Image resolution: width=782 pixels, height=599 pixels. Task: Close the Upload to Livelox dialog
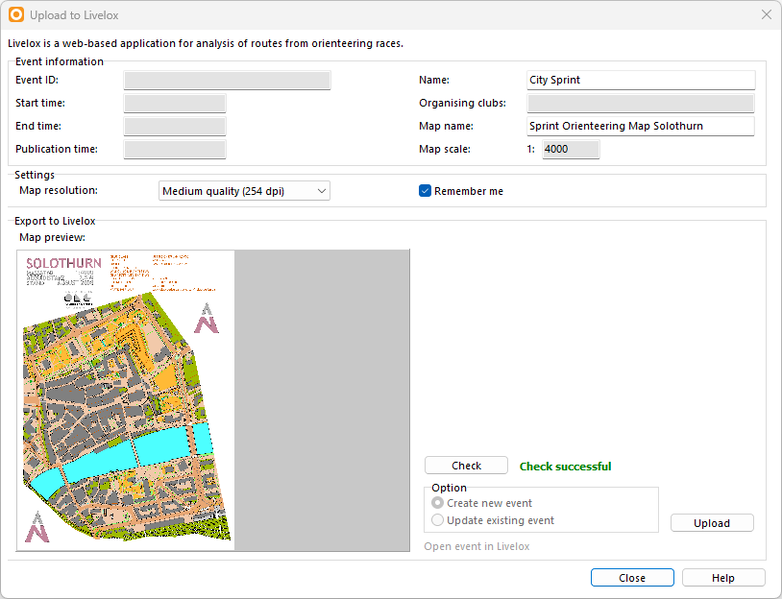[x=767, y=15]
